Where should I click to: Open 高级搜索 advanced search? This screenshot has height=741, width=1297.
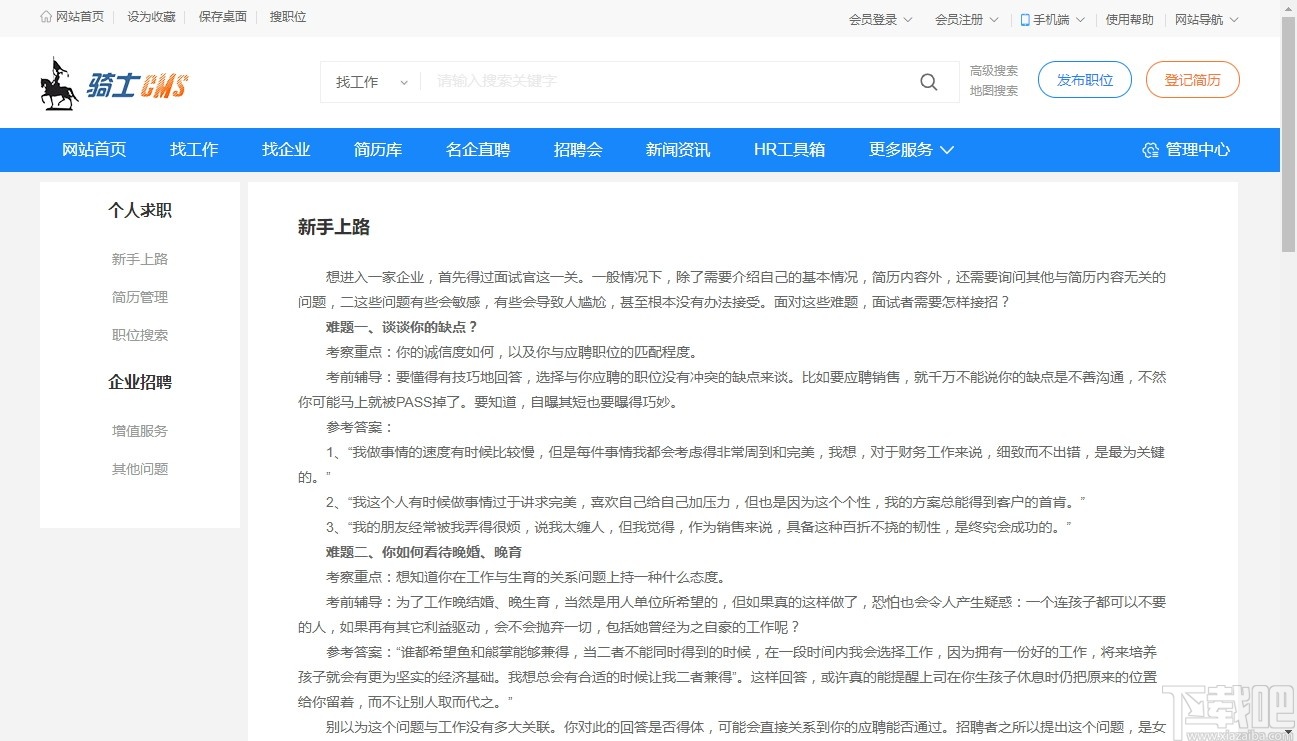coord(992,70)
